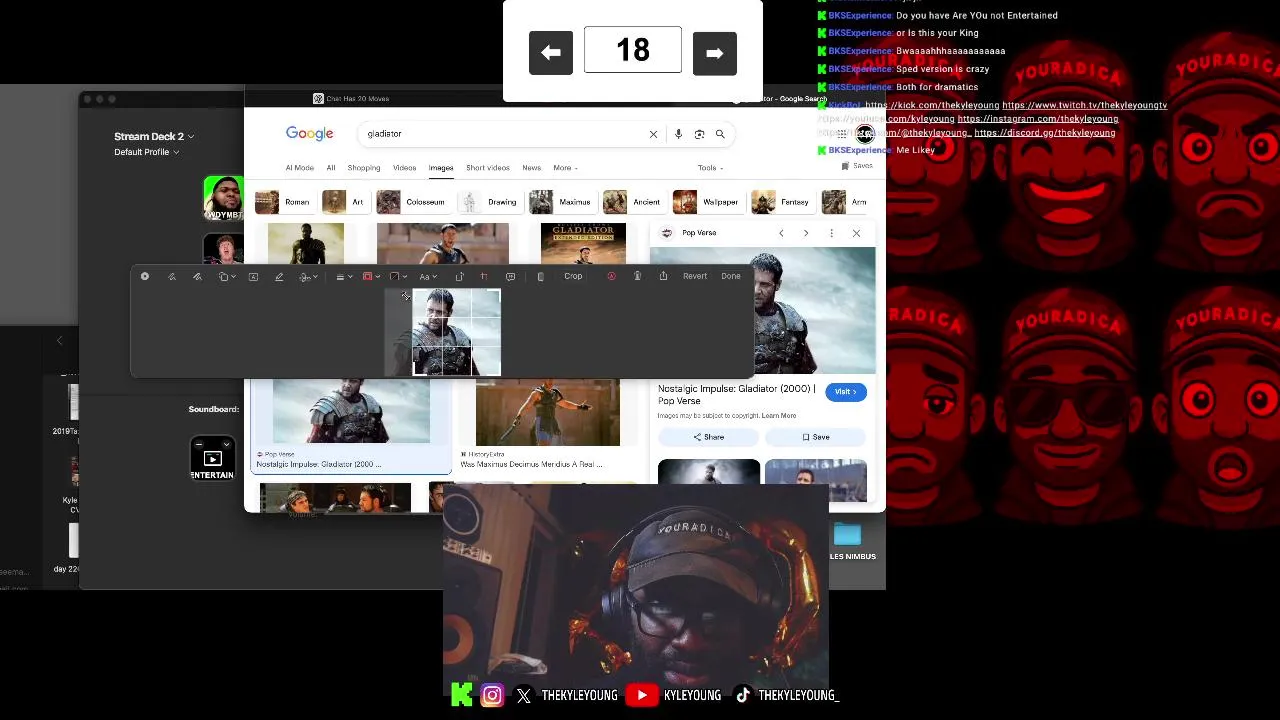
Task: Clear the Google search text with the X
Action: click(x=653, y=134)
